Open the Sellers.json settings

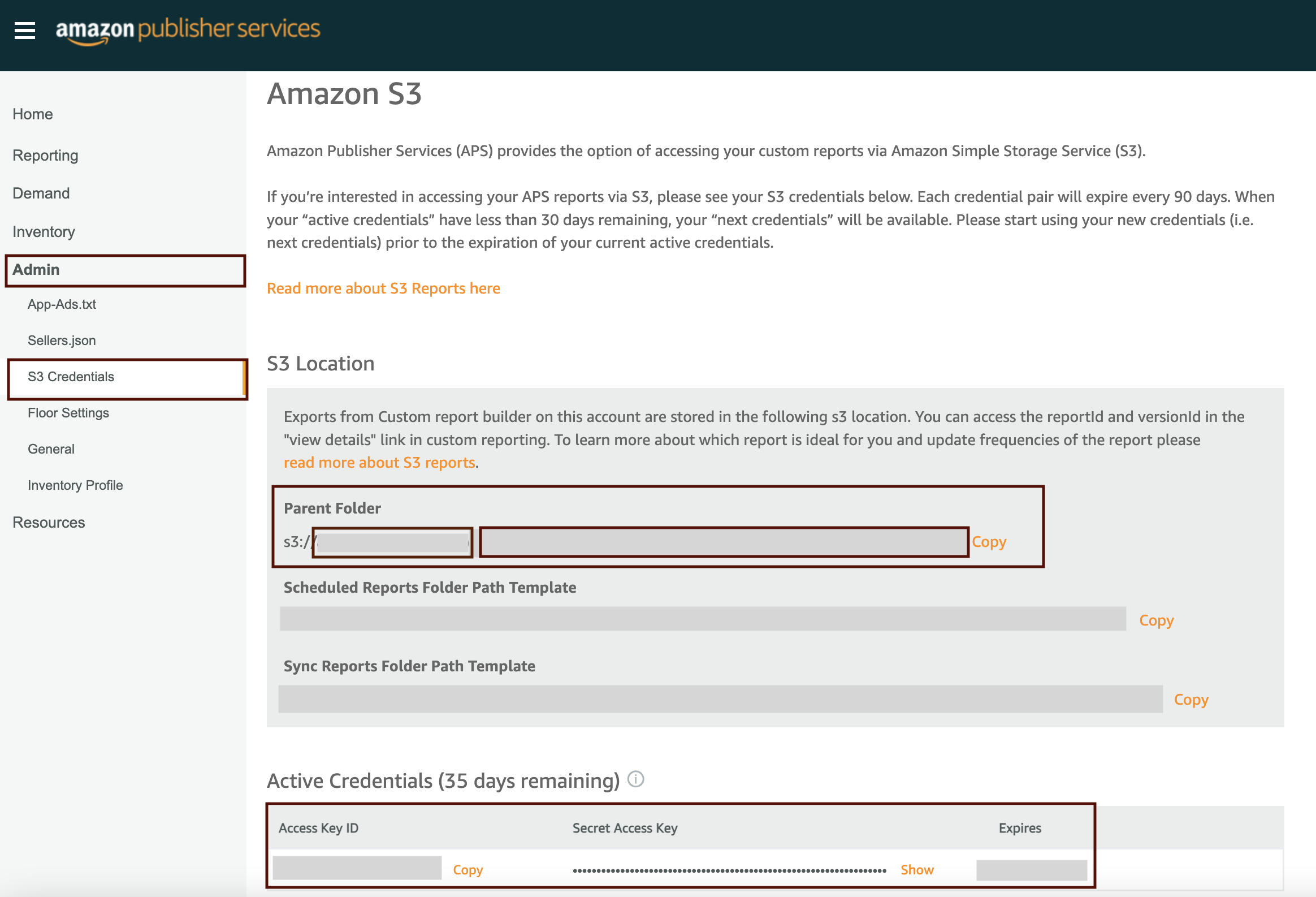pos(62,340)
